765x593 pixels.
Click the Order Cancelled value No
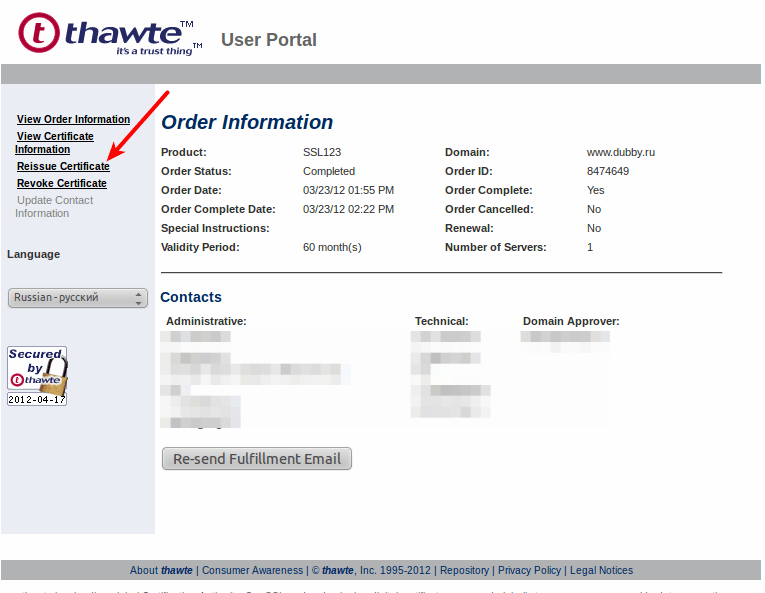(594, 209)
